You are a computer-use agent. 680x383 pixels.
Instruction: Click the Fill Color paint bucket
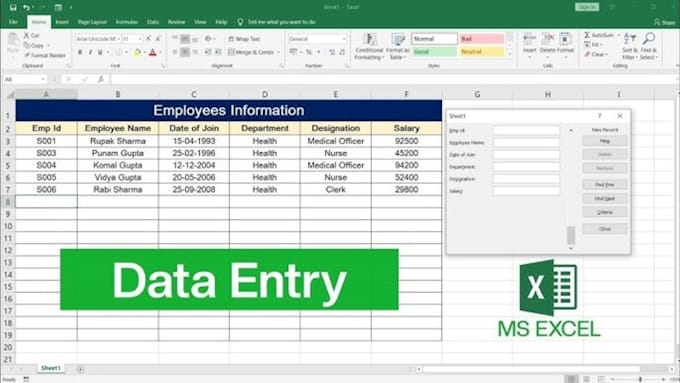pyautogui.click(x=137, y=52)
